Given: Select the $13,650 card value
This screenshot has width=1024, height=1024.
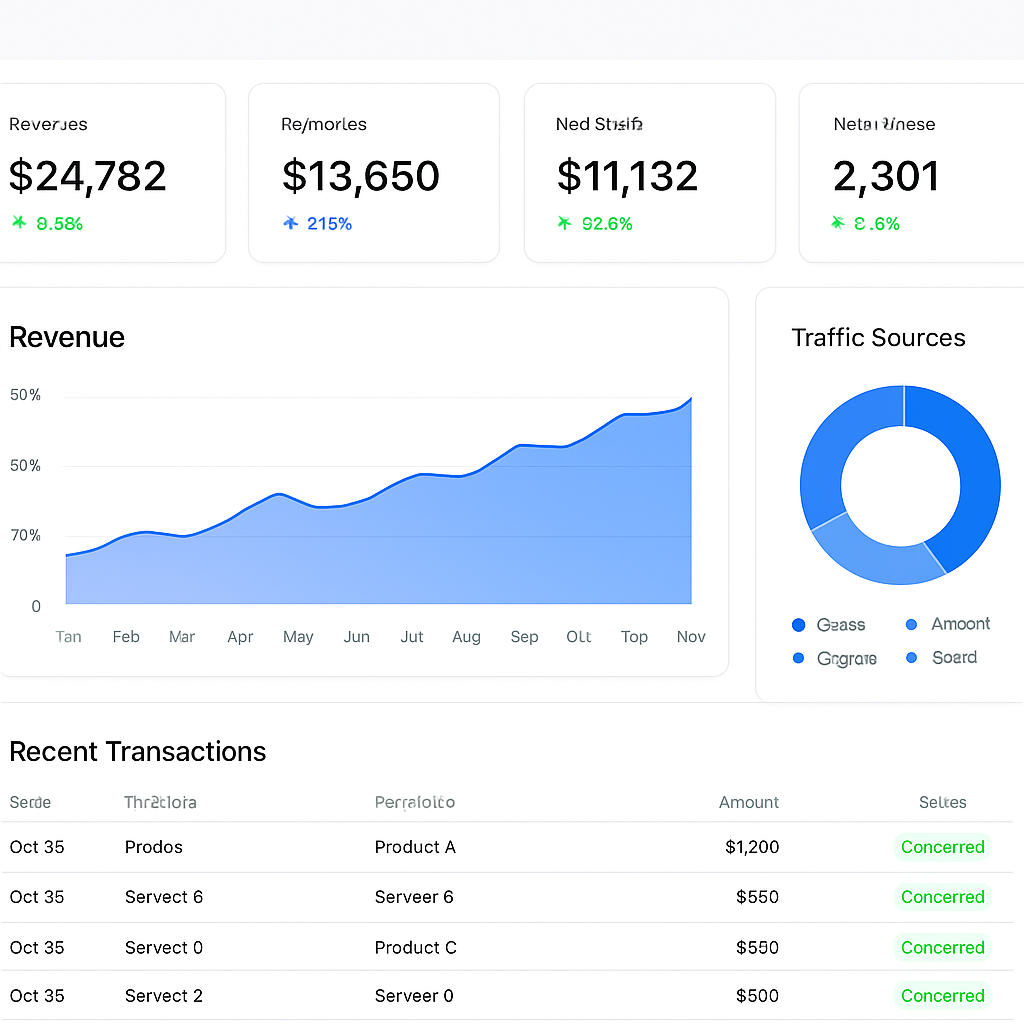Looking at the screenshot, I should [x=360, y=176].
